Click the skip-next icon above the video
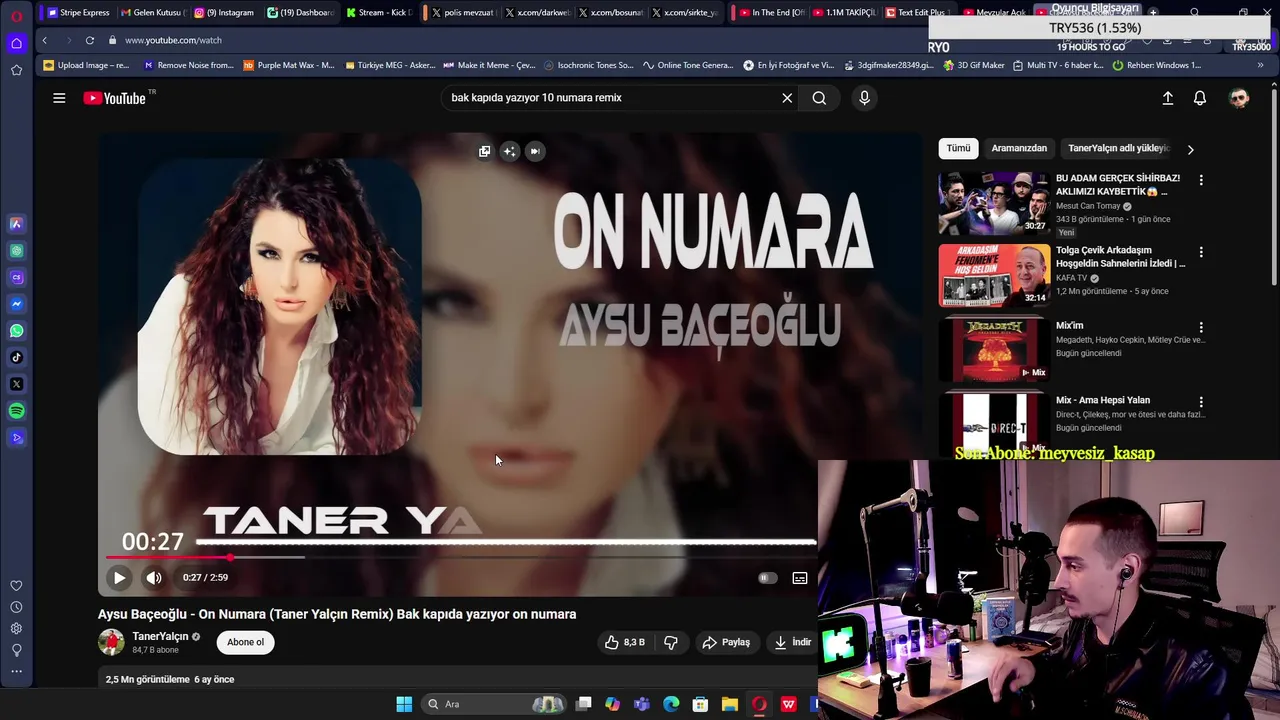Image resolution: width=1280 pixels, height=720 pixels. tap(535, 151)
